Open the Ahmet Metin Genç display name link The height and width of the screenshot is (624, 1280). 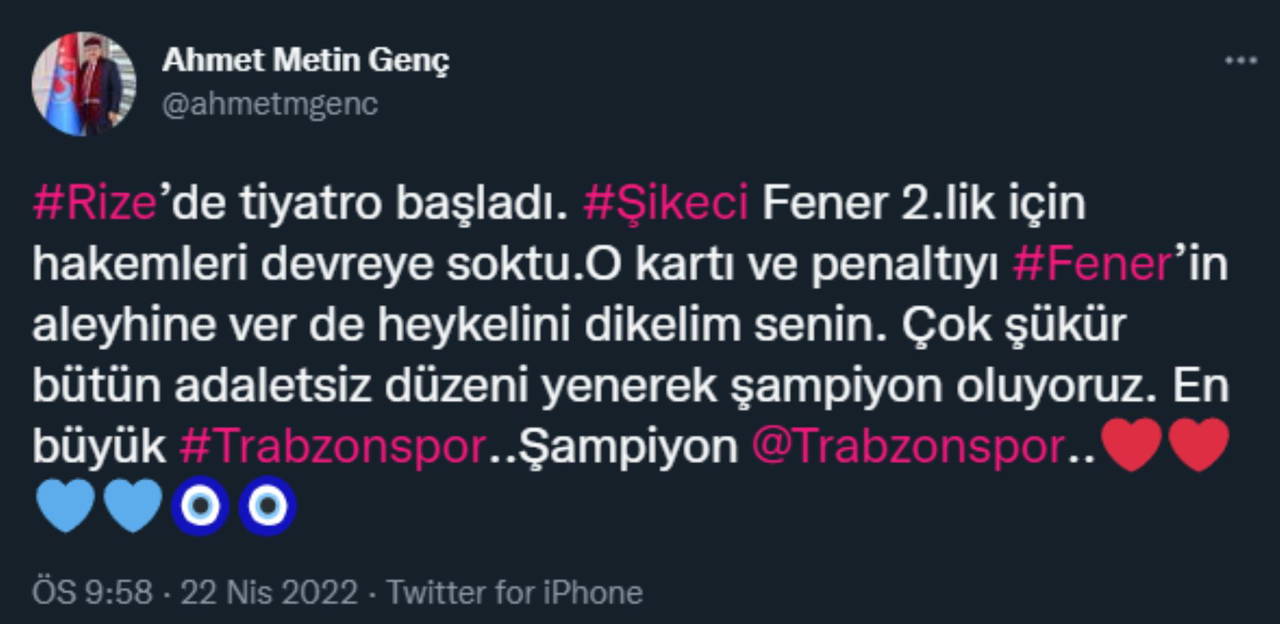tap(305, 60)
